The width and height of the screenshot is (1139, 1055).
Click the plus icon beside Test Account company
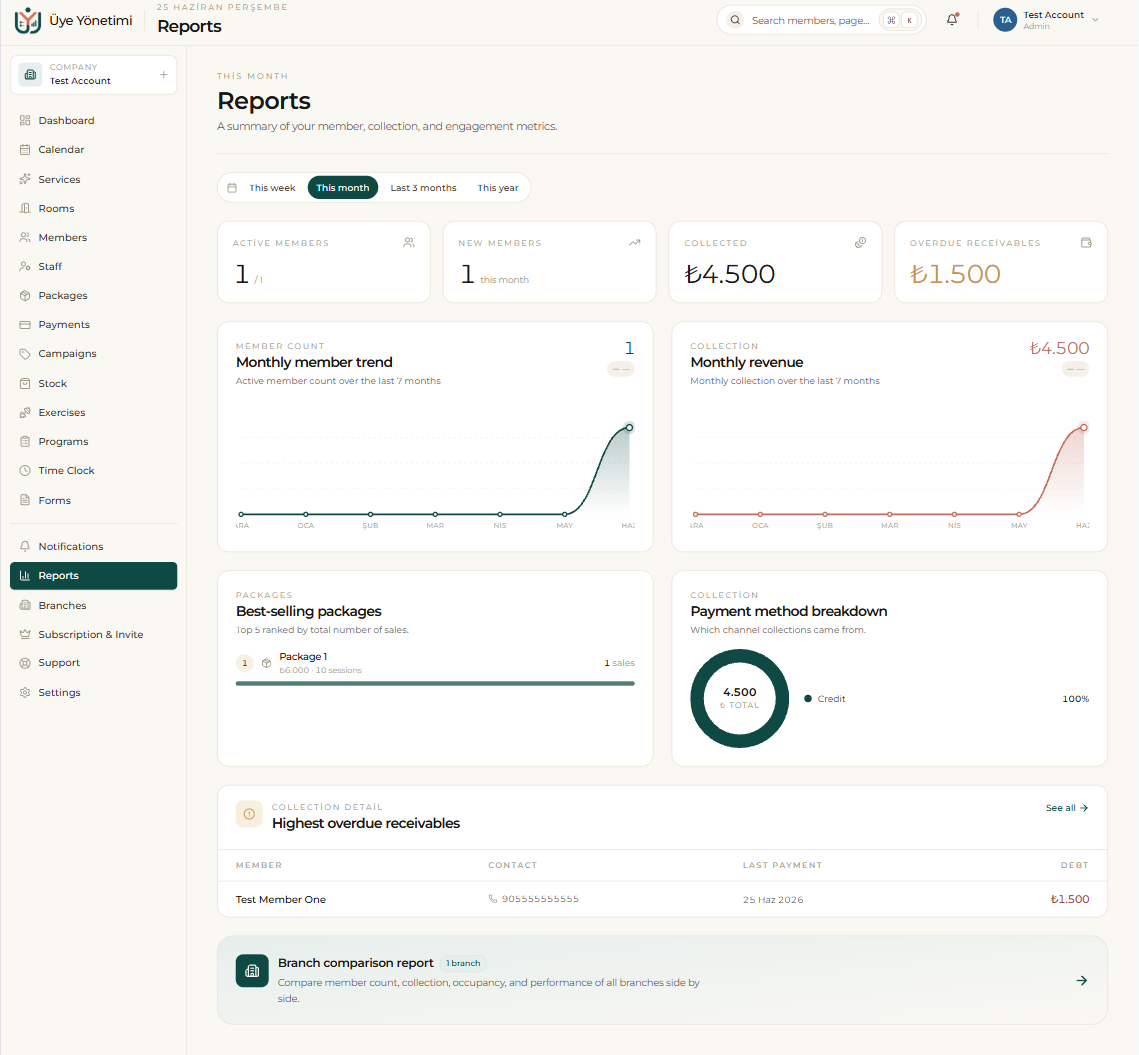tap(163, 75)
